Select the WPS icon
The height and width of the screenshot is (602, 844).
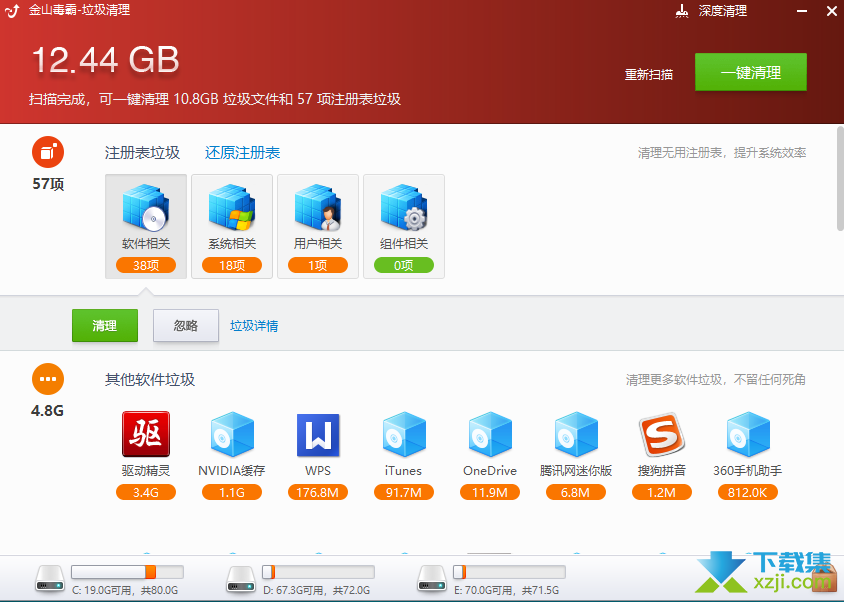coord(318,435)
